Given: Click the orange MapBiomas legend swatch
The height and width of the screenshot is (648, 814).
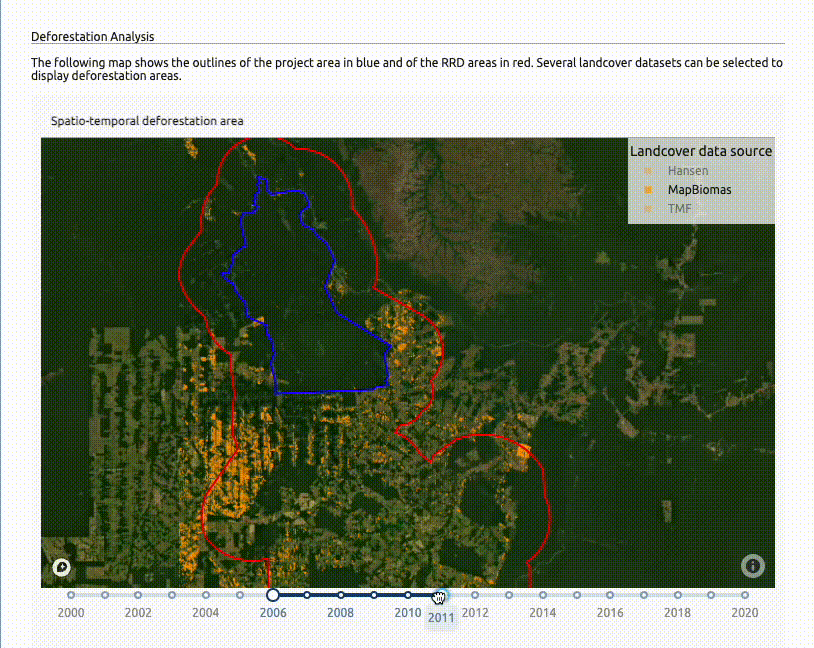Looking at the screenshot, I should (648, 190).
